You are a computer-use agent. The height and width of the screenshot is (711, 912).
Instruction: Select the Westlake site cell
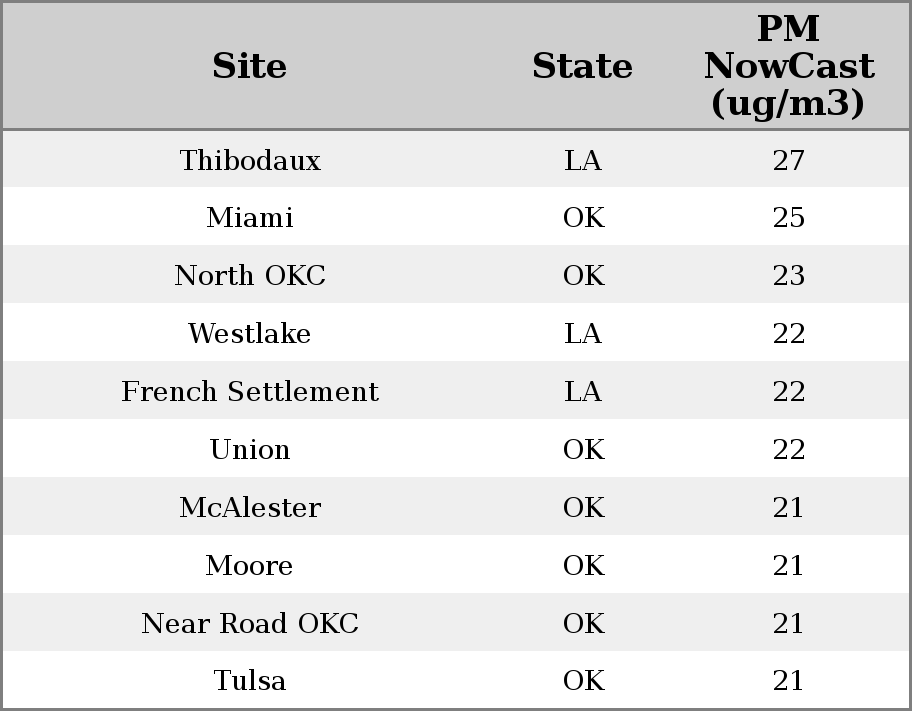click(x=250, y=333)
